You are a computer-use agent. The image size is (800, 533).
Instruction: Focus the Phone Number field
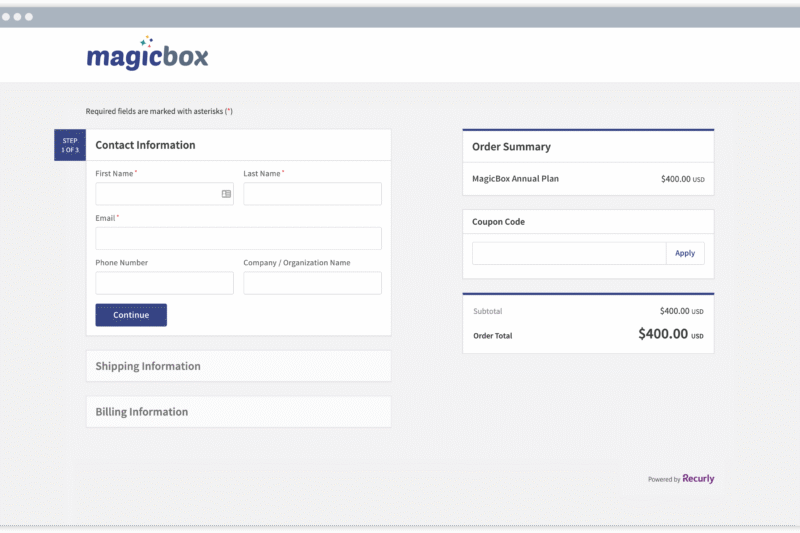pyautogui.click(x=164, y=283)
